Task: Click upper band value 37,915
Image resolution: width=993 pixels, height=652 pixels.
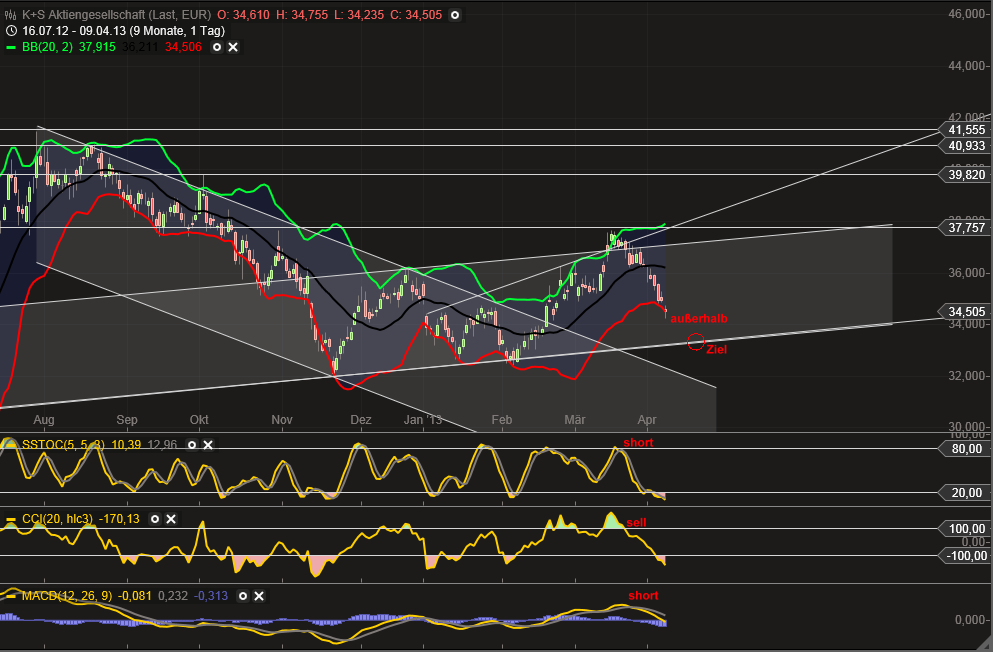Action: coord(97,47)
